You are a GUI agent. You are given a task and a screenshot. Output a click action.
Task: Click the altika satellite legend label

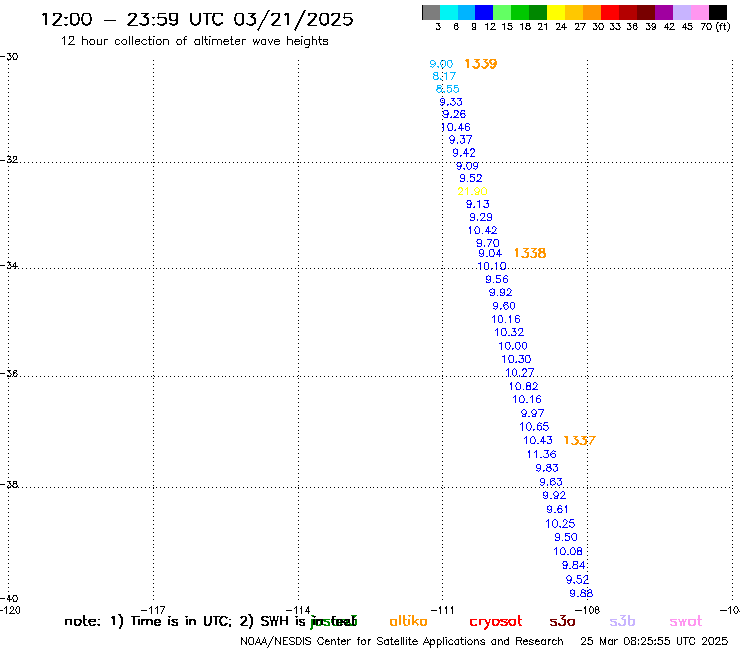click(408, 621)
